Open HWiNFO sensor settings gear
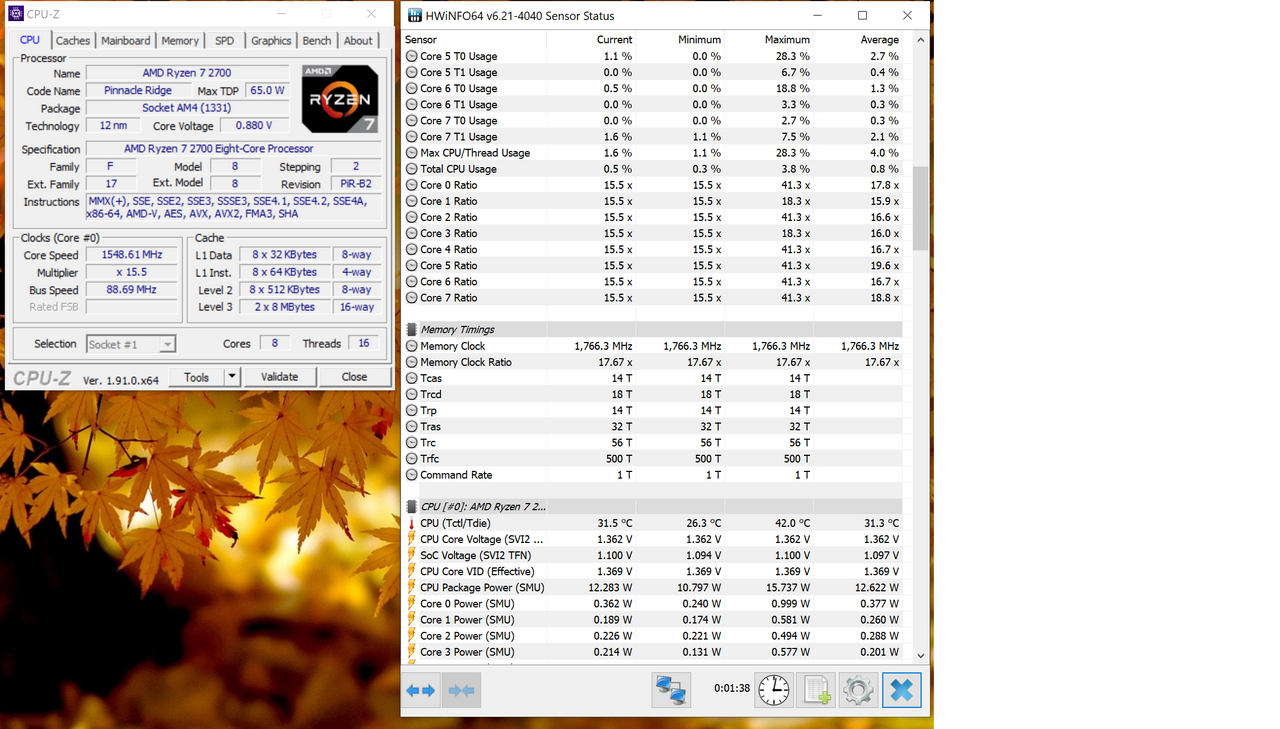1280x729 pixels. point(858,690)
